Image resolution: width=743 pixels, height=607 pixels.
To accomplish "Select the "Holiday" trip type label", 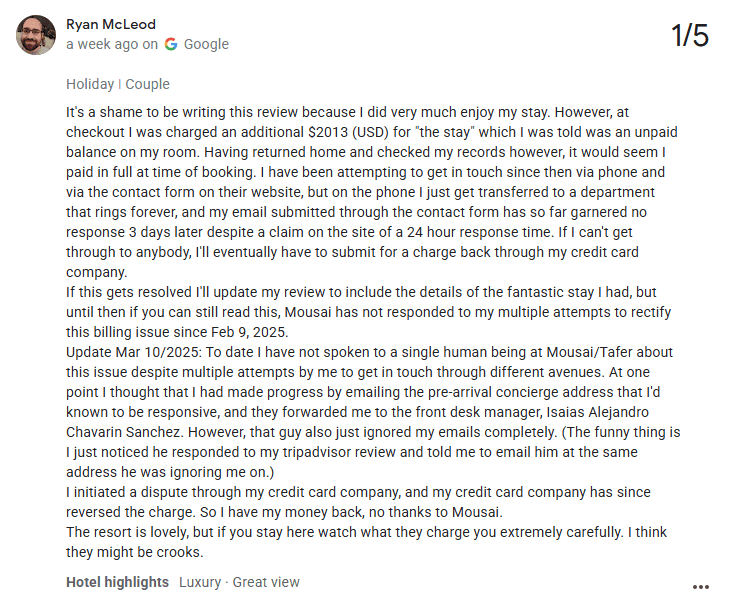I will click(90, 84).
